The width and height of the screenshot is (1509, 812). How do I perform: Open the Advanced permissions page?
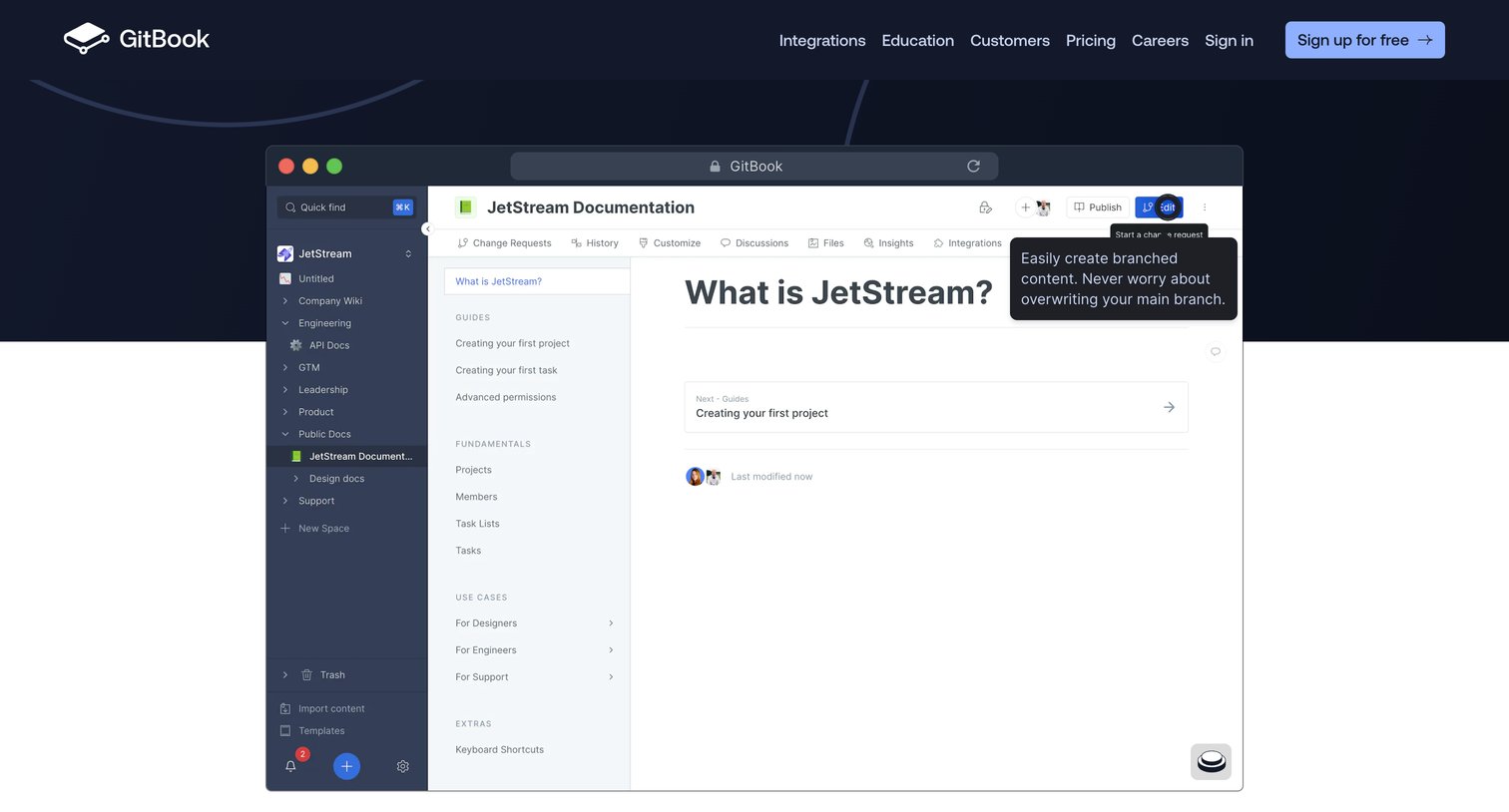505,397
